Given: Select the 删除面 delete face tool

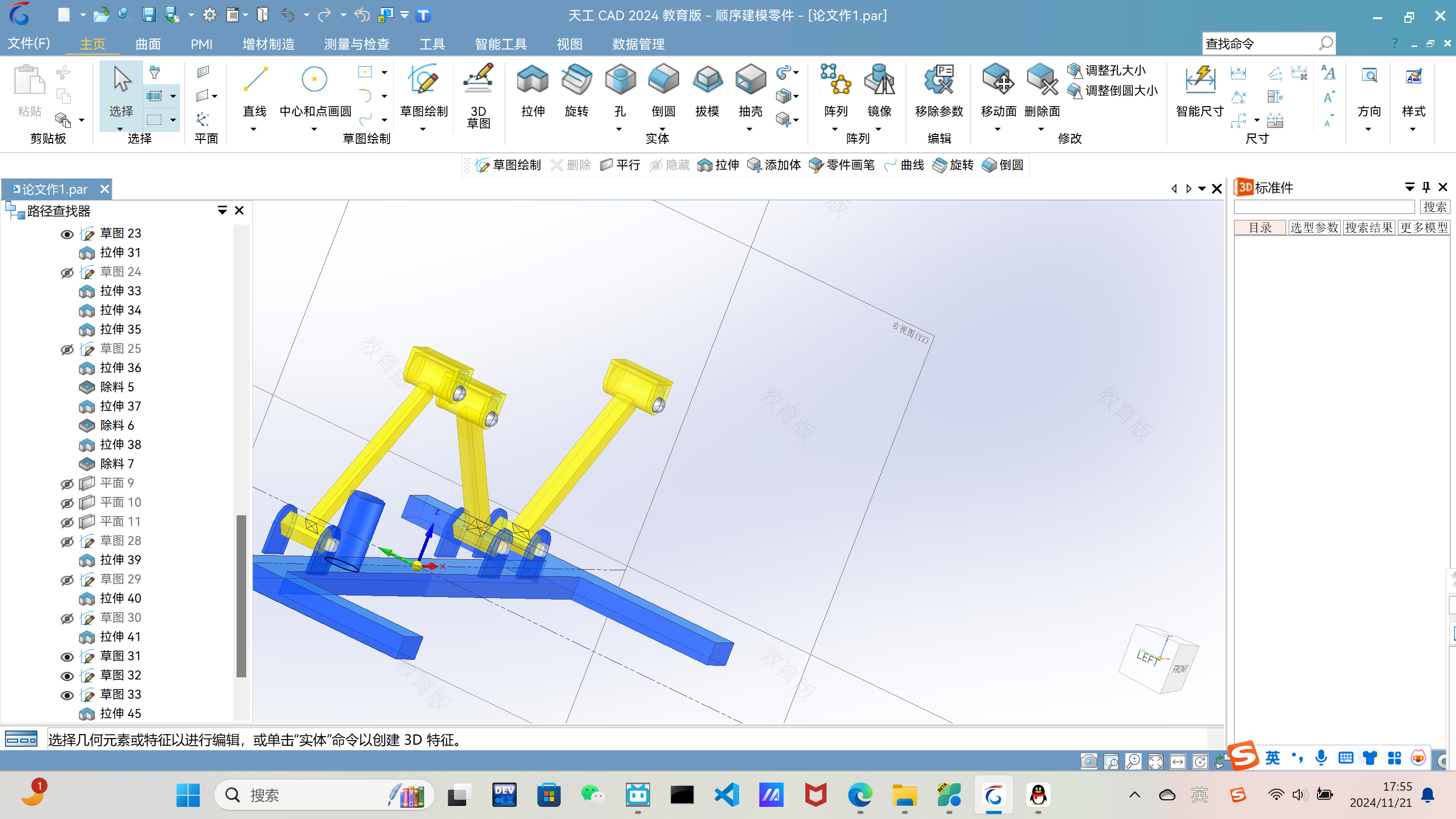Looking at the screenshot, I should (x=1041, y=90).
